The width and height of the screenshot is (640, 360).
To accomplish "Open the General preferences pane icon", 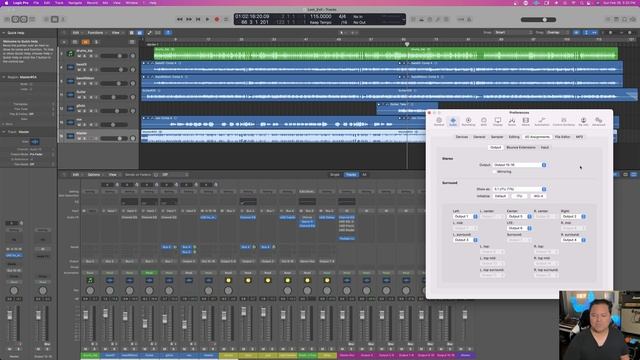I will [x=439, y=121].
